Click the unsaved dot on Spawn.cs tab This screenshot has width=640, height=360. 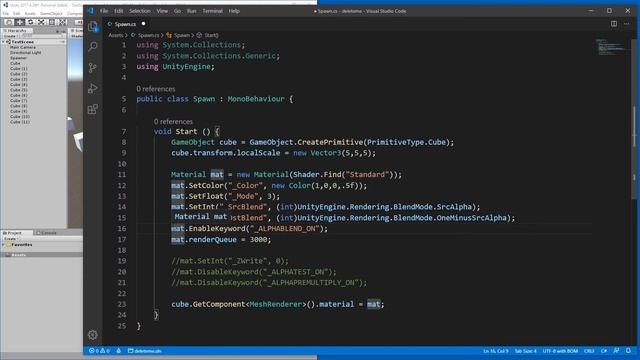pyautogui.click(x=143, y=24)
